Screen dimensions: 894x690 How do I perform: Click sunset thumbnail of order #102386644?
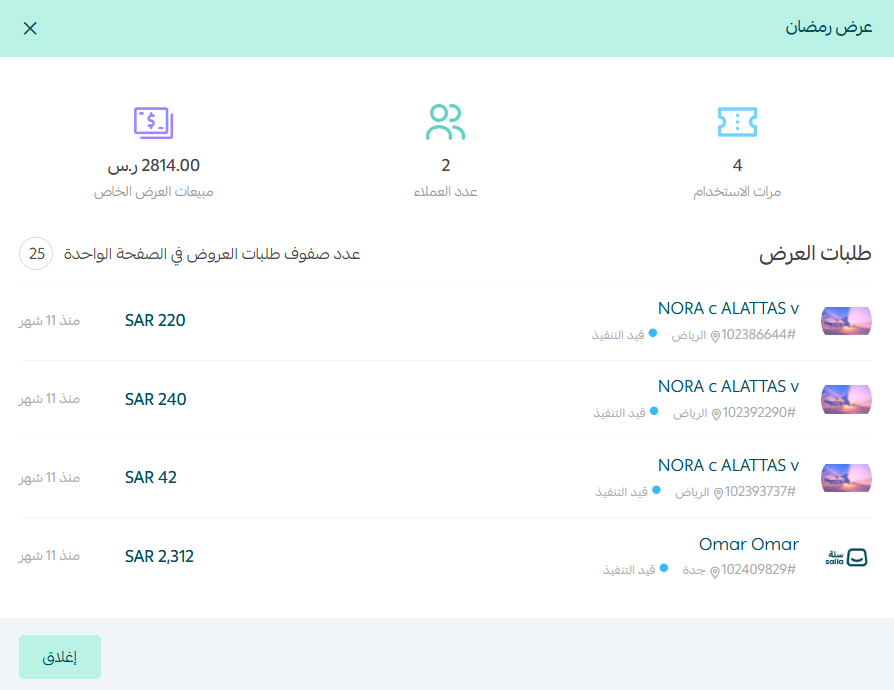pyautogui.click(x=846, y=321)
